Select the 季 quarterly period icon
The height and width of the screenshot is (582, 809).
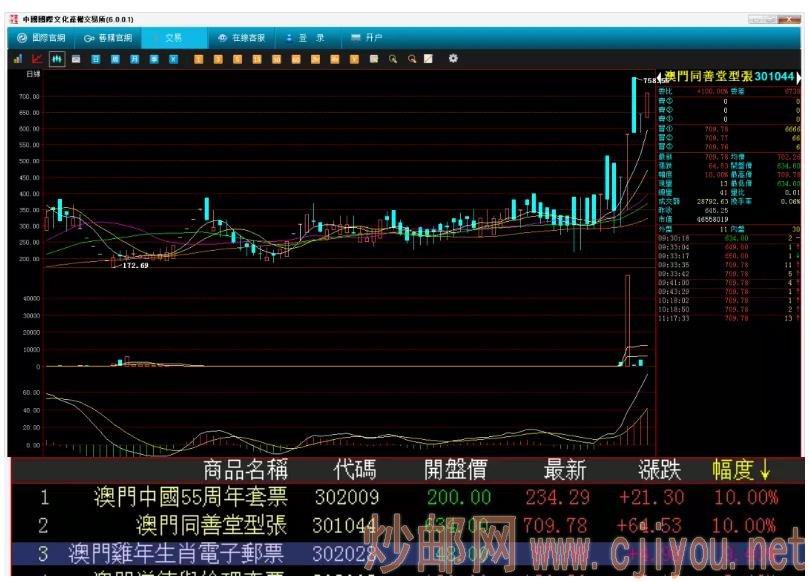154,59
